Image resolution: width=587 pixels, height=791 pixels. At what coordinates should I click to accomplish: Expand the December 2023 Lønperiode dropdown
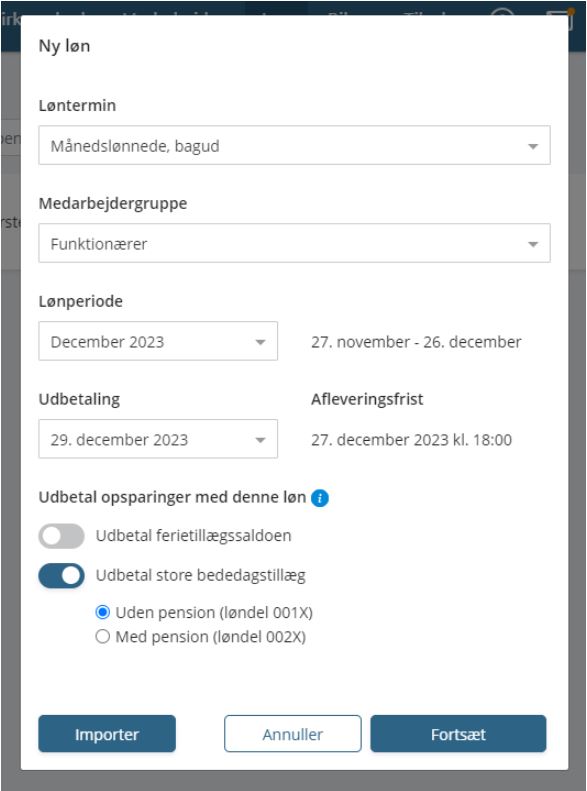[158, 341]
